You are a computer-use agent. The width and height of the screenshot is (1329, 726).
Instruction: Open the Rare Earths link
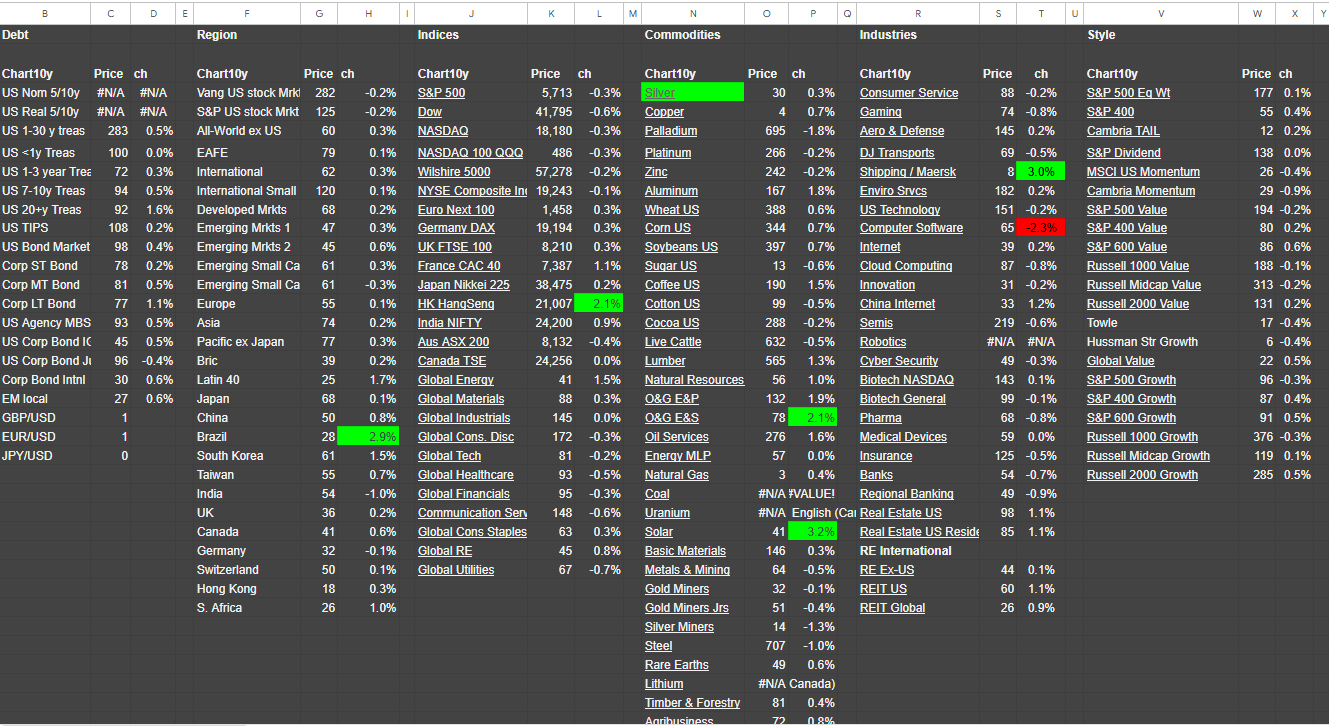677,665
